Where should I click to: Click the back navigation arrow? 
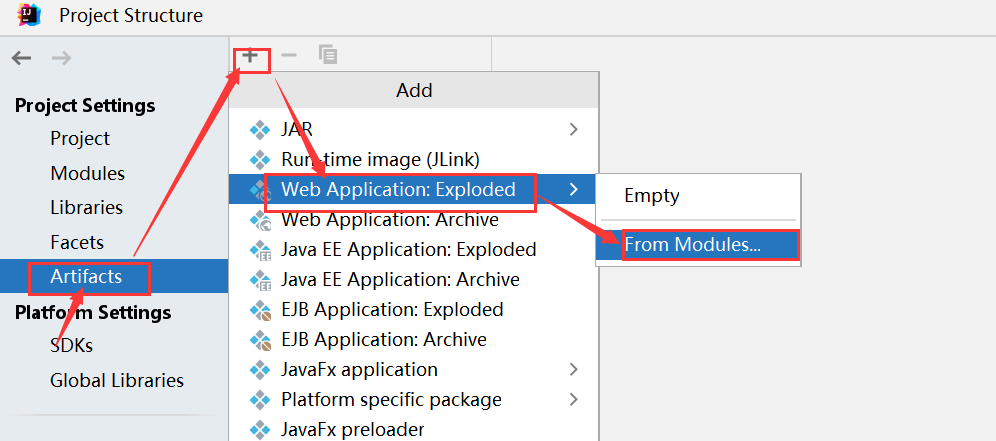[x=22, y=58]
